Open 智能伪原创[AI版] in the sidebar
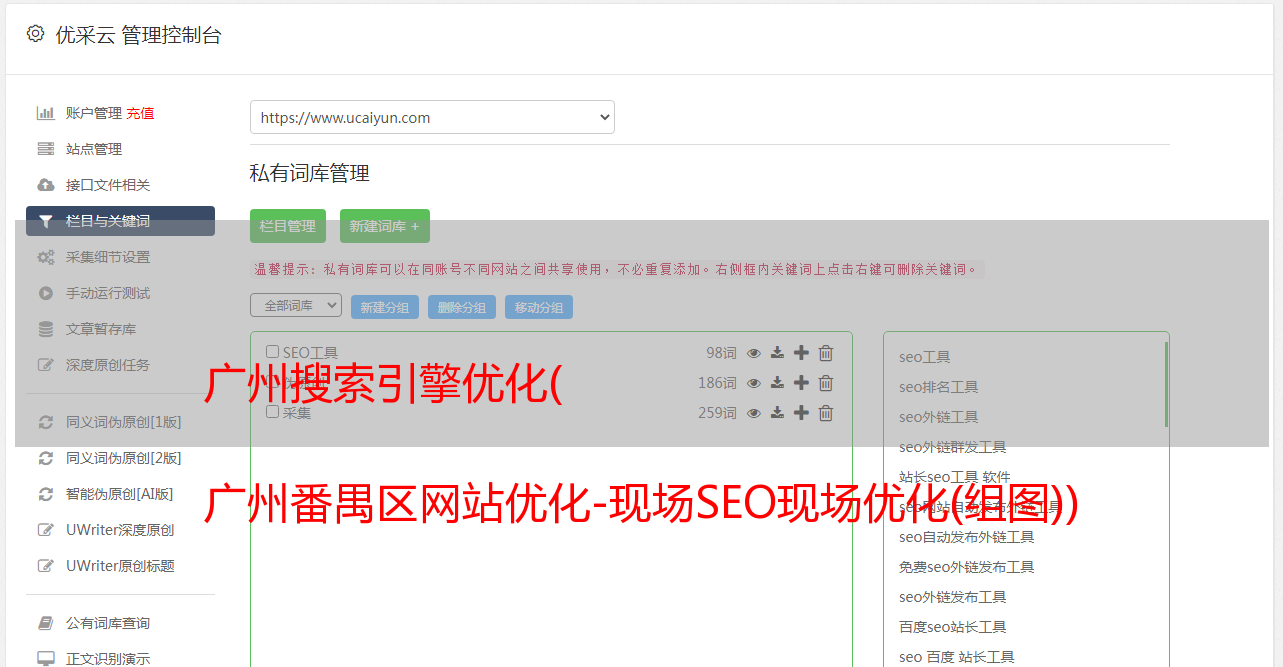The height and width of the screenshot is (667, 1283). click(x=120, y=494)
